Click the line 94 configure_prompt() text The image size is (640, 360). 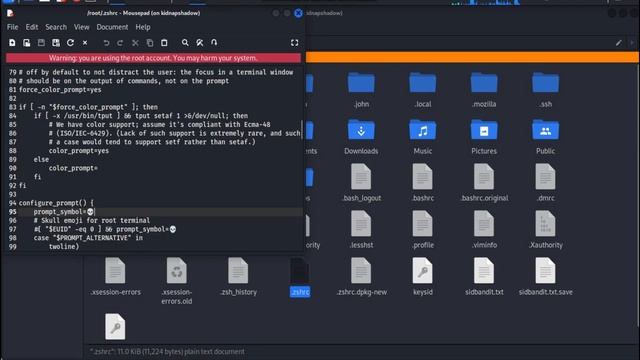[56, 203]
